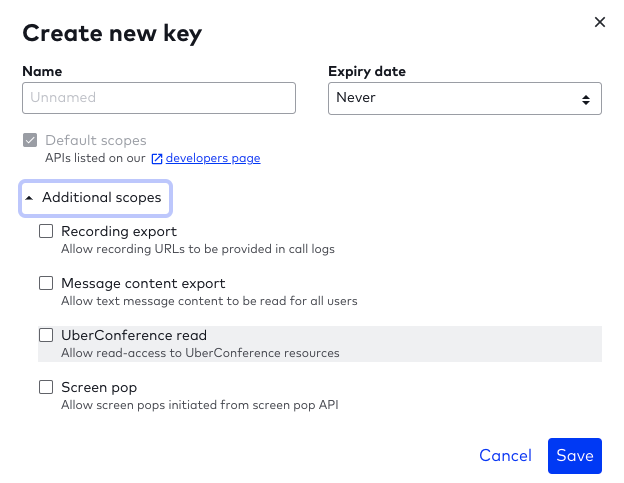Enable the Recording export checkbox
Image resolution: width=624 pixels, height=483 pixels.
[46, 231]
